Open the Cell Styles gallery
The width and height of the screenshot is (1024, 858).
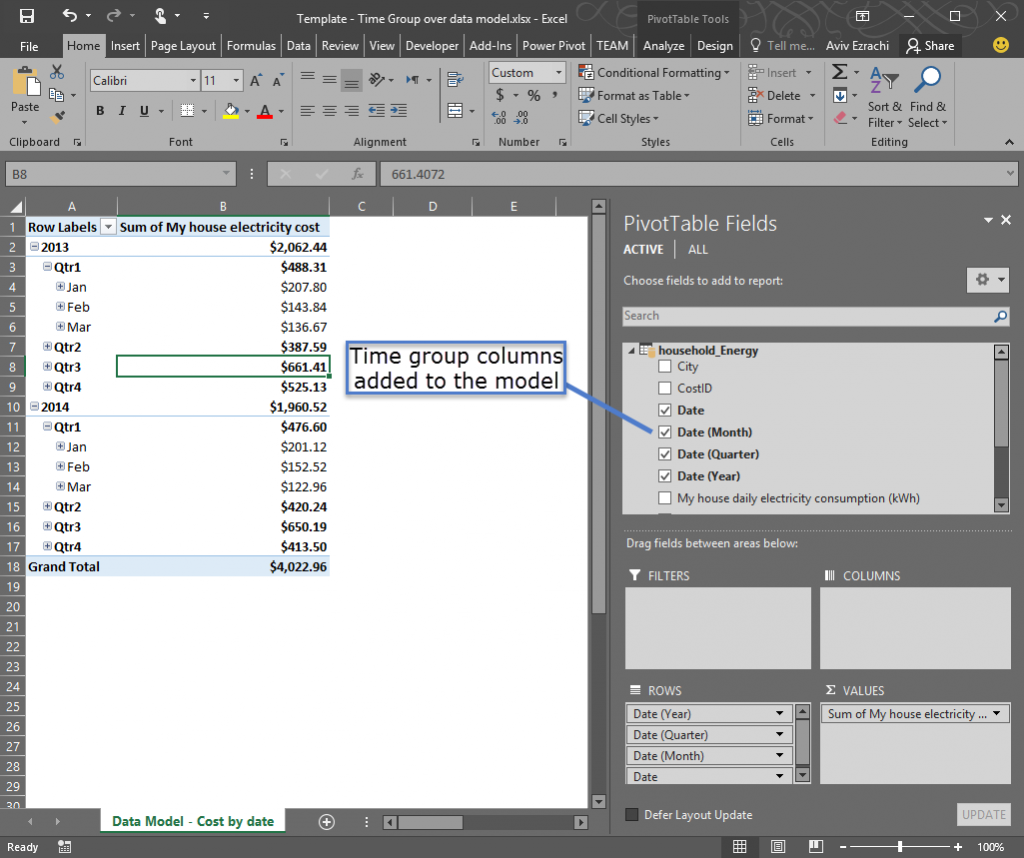619,118
